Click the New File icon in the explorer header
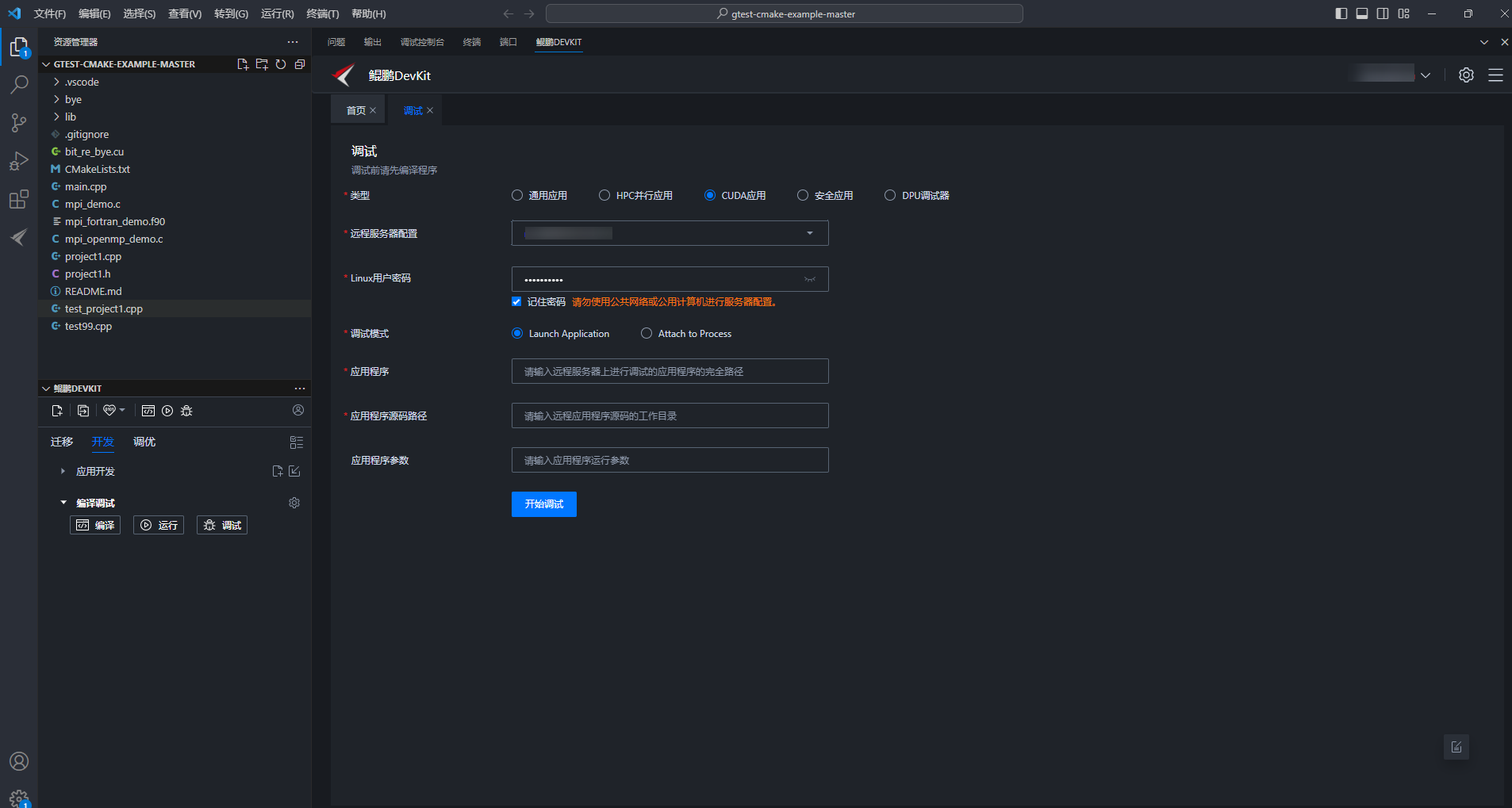 (243, 64)
